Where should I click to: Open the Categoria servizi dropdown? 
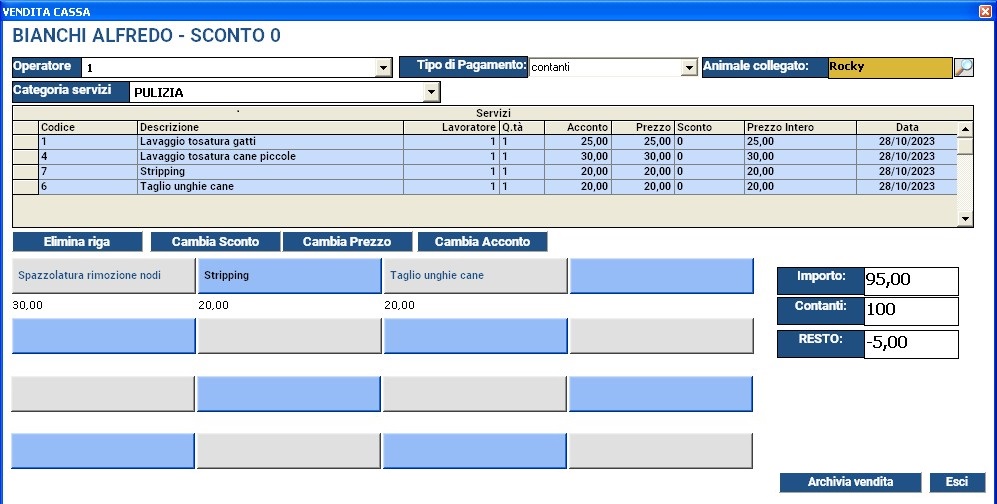click(x=431, y=93)
